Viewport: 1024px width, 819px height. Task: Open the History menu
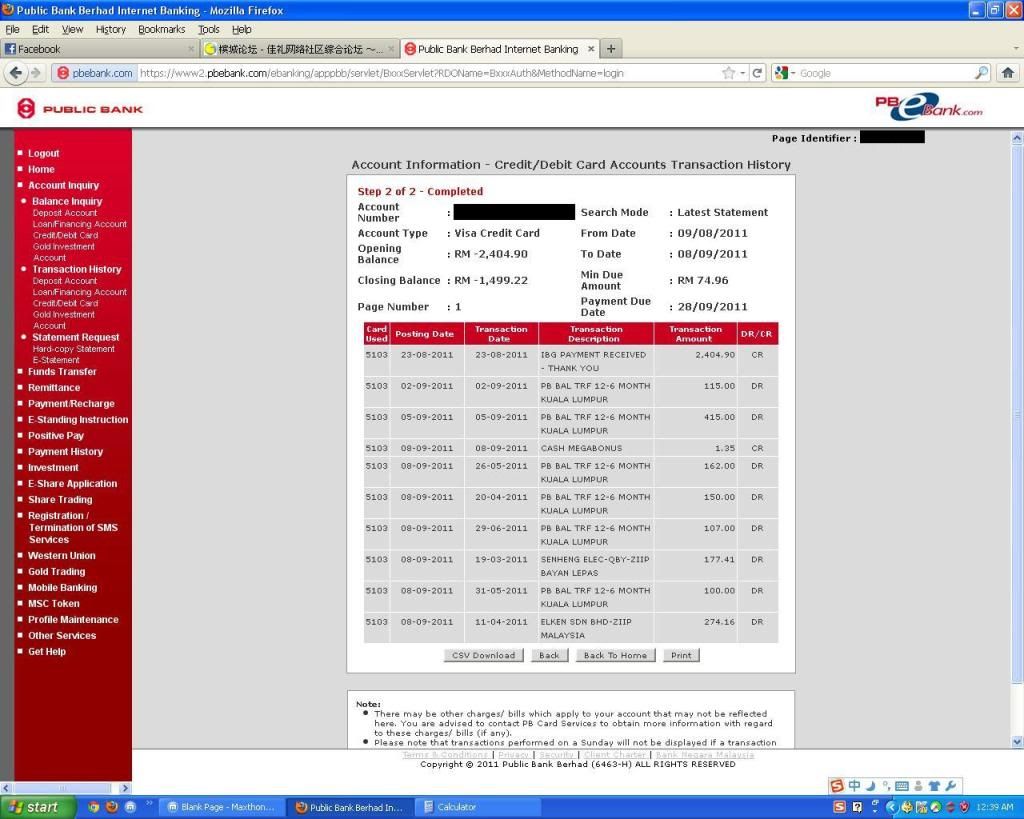(x=111, y=30)
